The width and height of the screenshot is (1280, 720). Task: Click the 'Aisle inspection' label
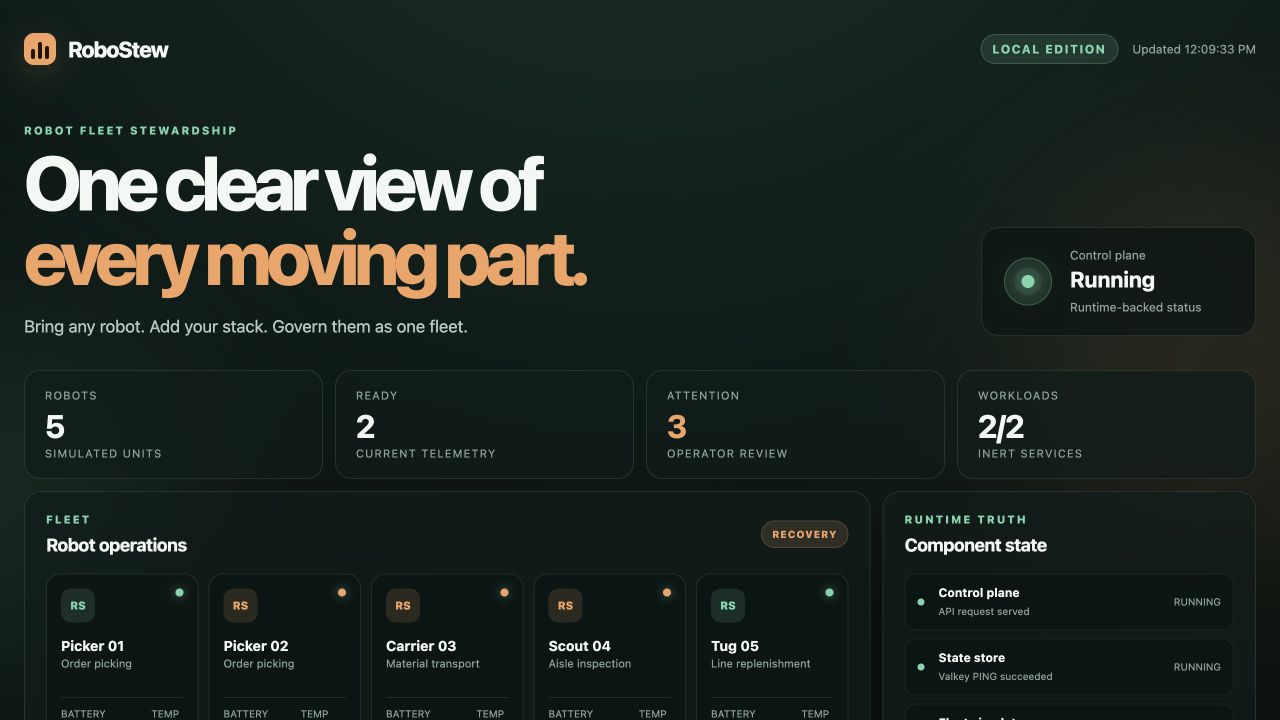pos(590,664)
